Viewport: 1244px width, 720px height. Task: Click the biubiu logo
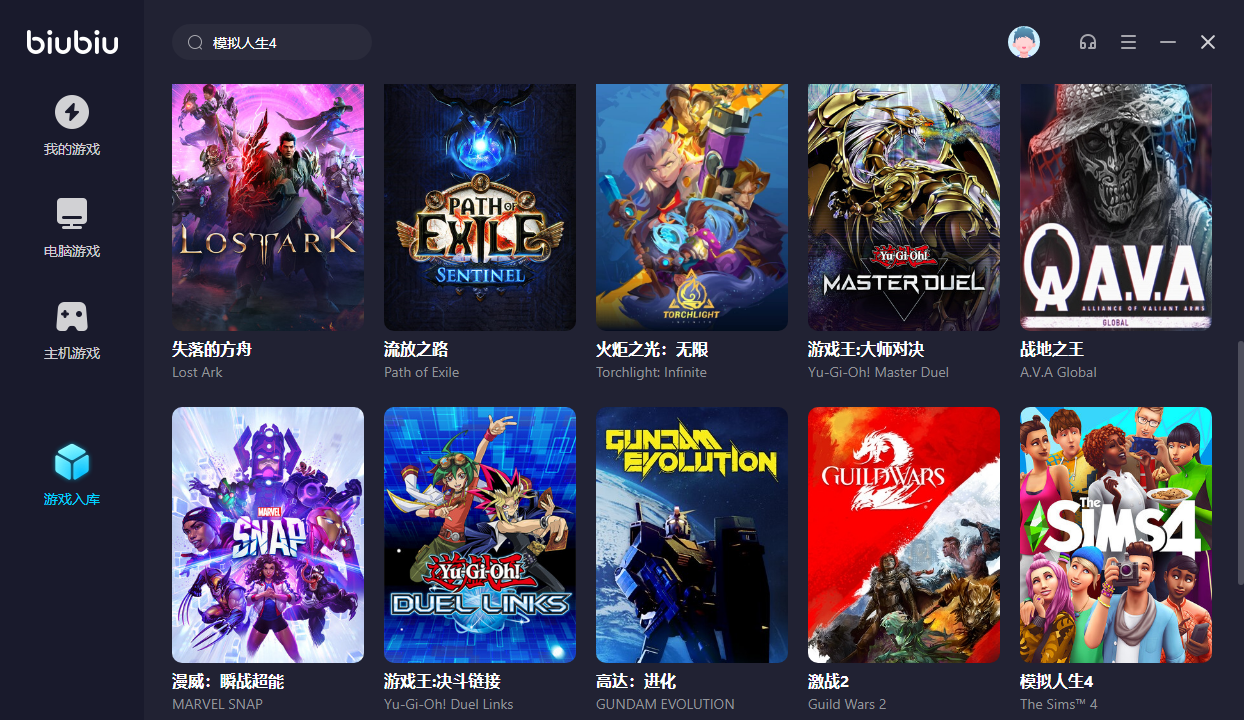coord(72,42)
